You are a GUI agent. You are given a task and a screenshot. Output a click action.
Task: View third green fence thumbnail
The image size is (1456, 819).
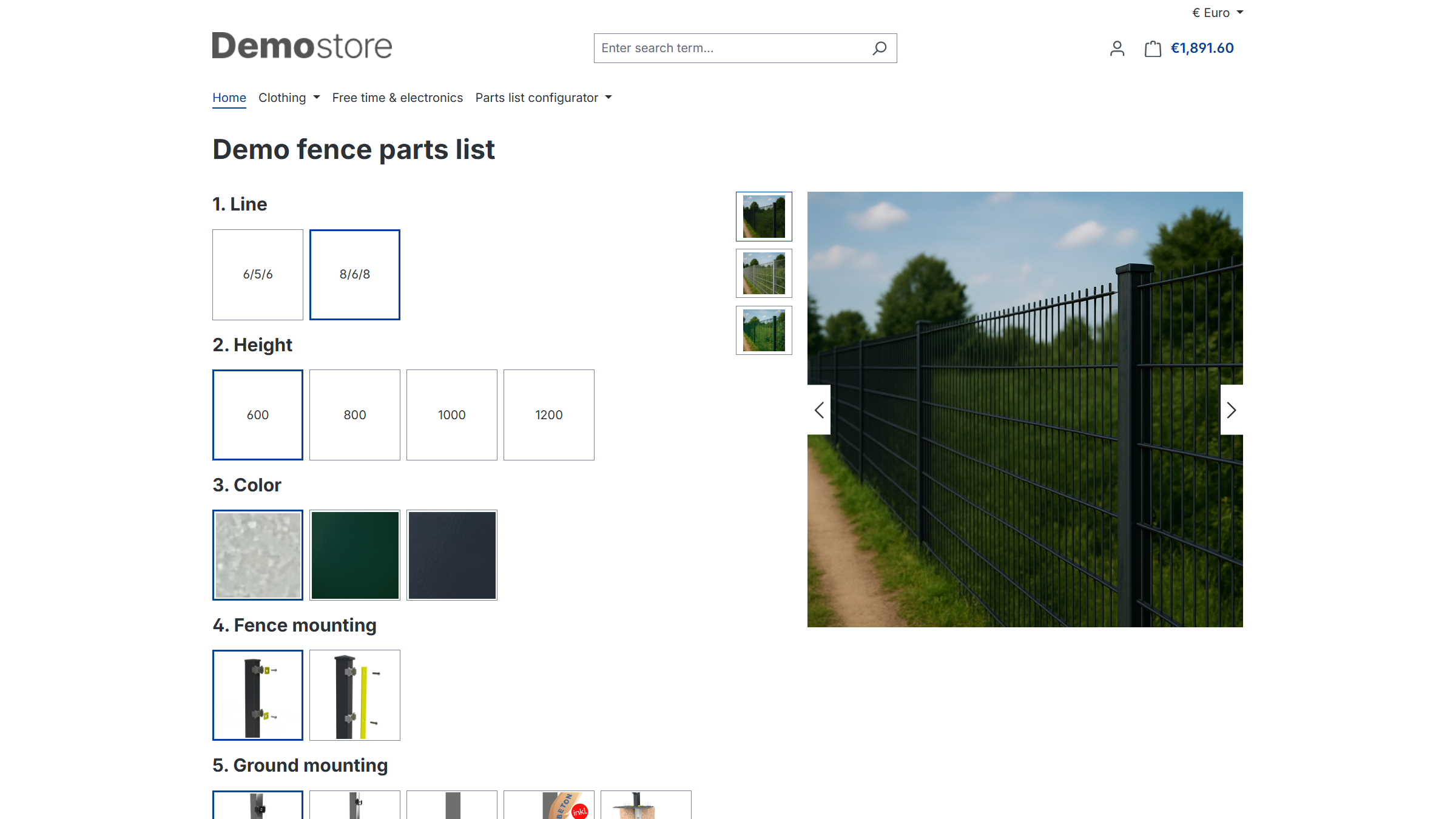(764, 330)
